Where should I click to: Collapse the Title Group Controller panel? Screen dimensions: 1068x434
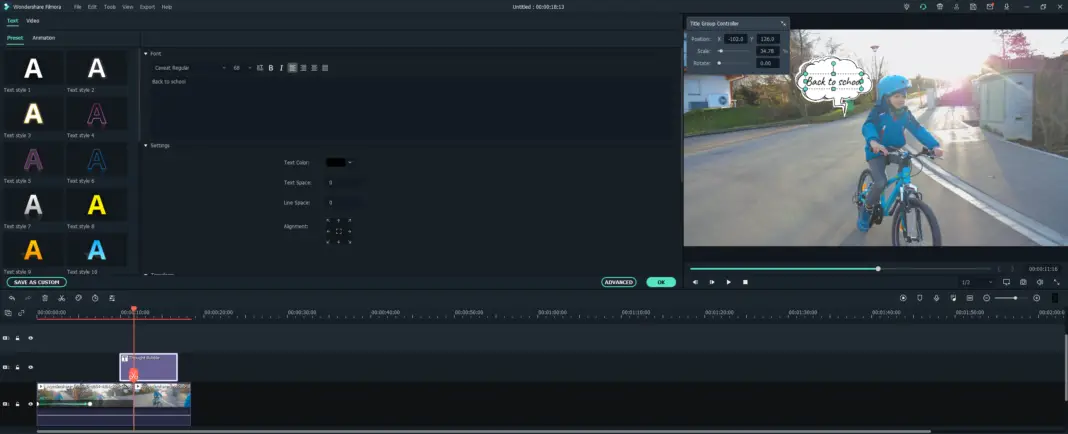783,23
